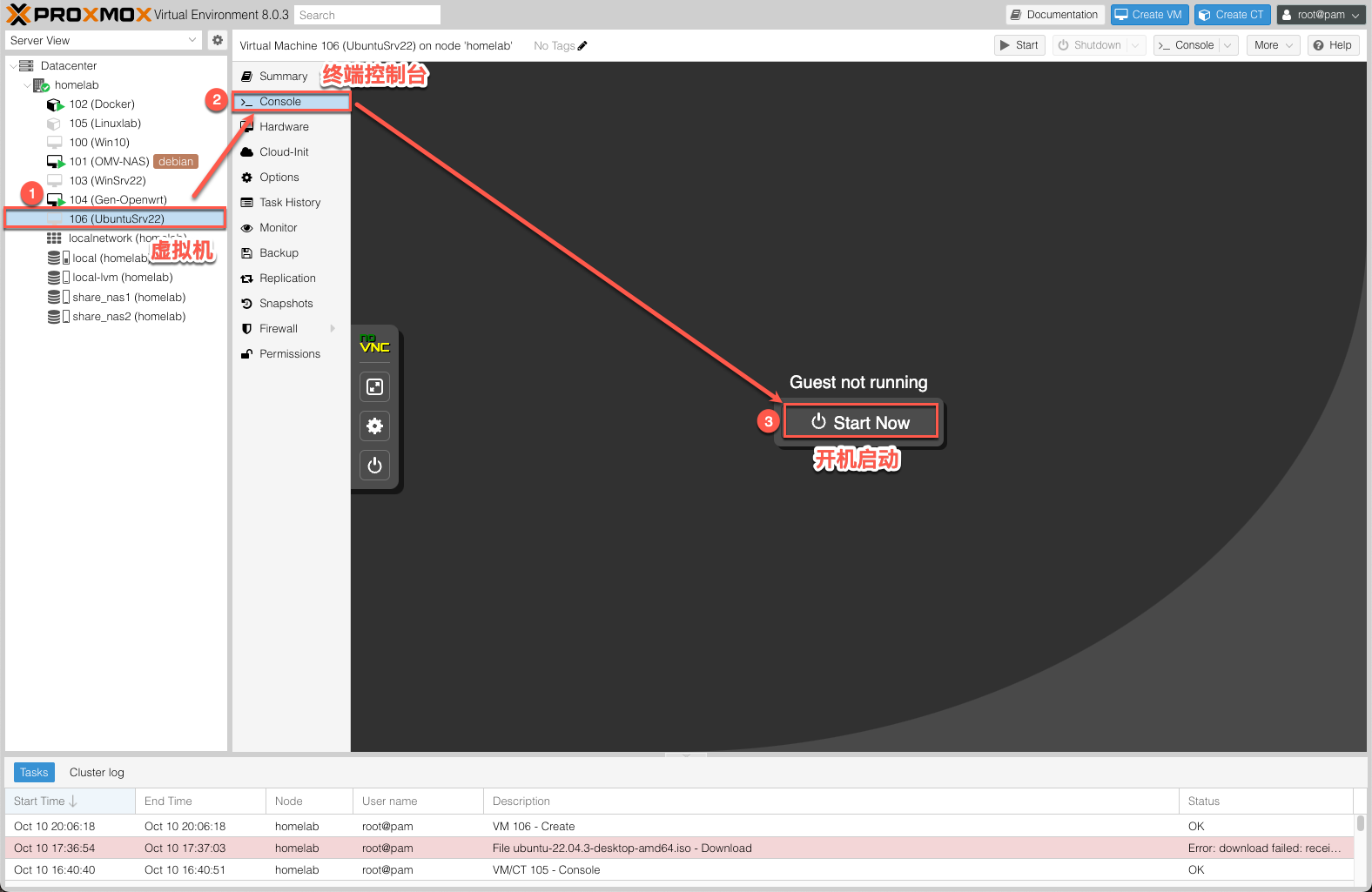
Task: Collapse the Datacenter tree node
Action: (12, 66)
